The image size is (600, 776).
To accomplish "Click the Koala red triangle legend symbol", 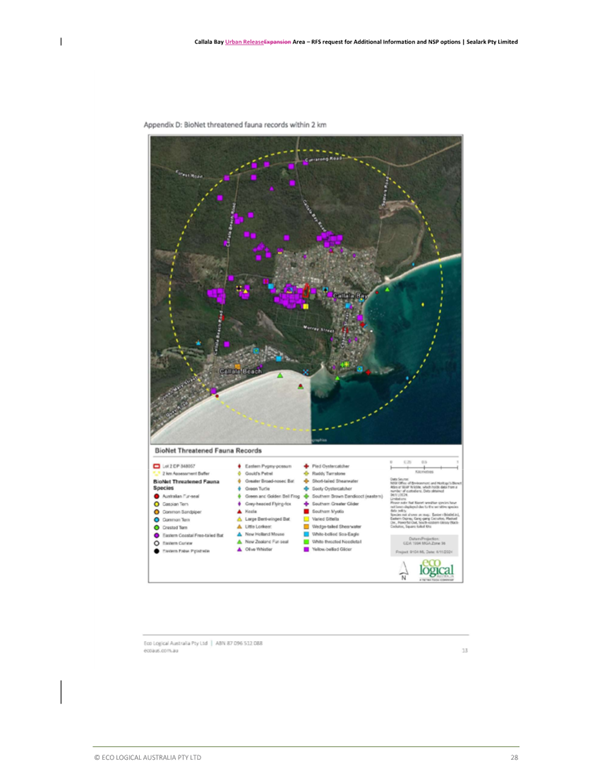I will [240, 512].
